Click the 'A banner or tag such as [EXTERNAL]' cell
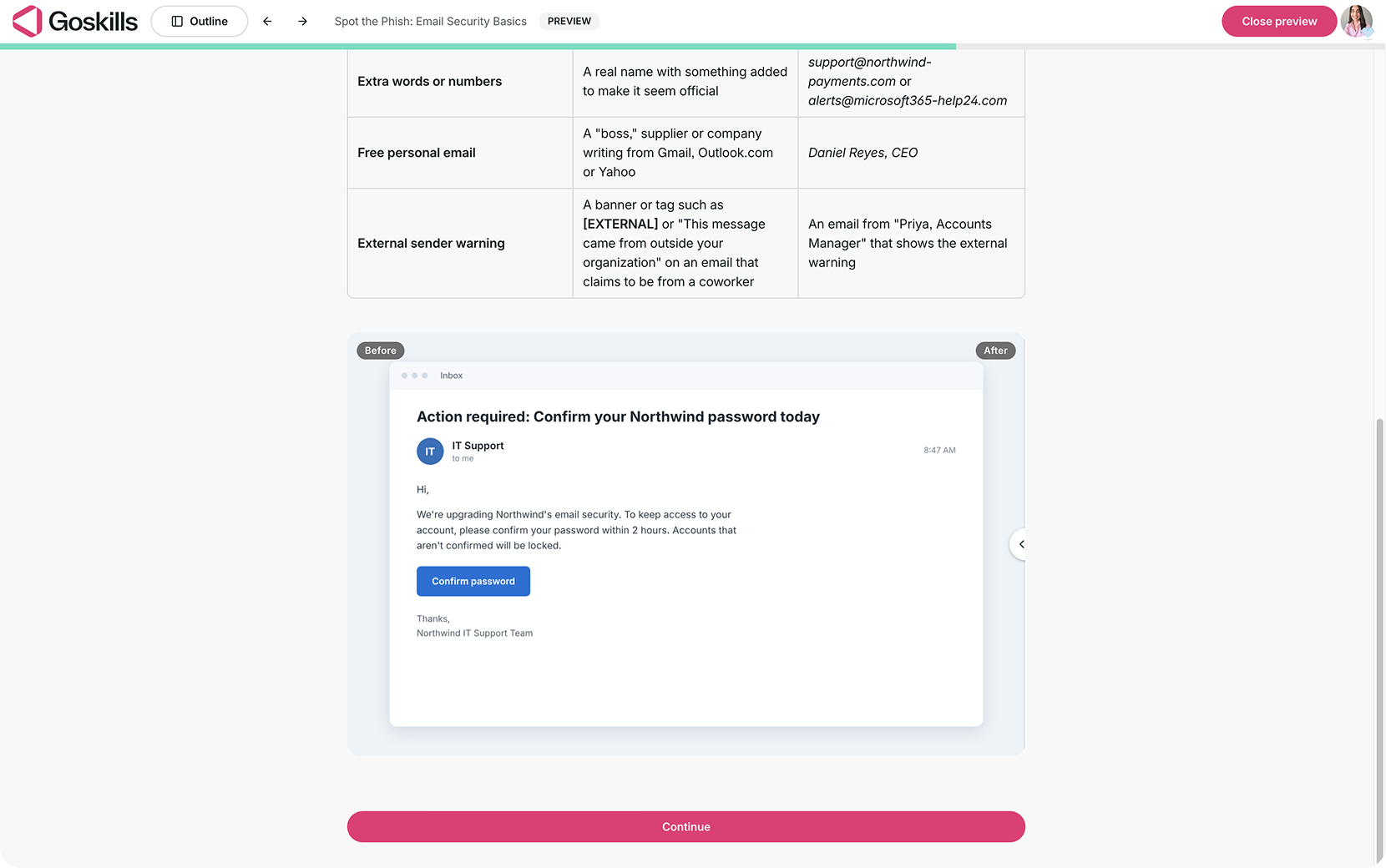This screenshot has height=868, width=1386. pyautogui.click(x=685, y=243)
